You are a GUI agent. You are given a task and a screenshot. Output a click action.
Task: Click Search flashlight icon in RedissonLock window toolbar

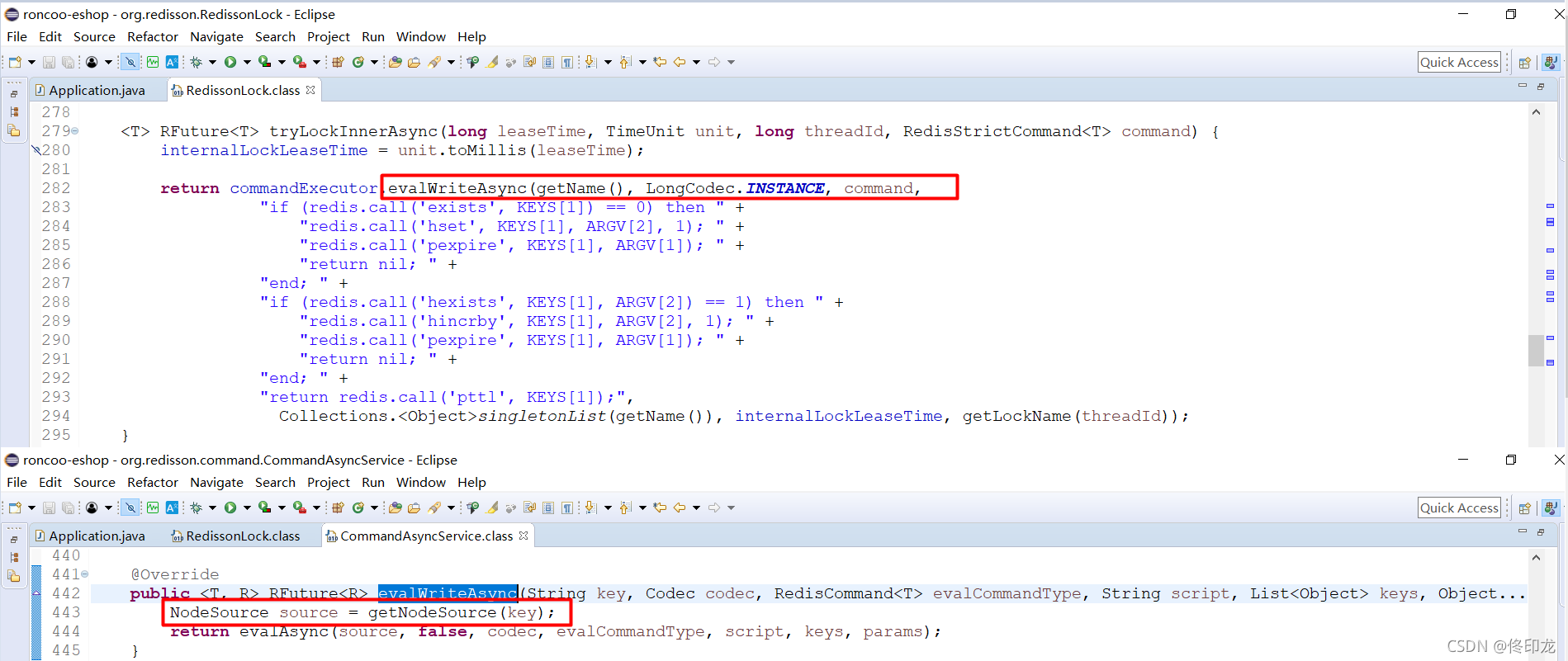(434, 62)
